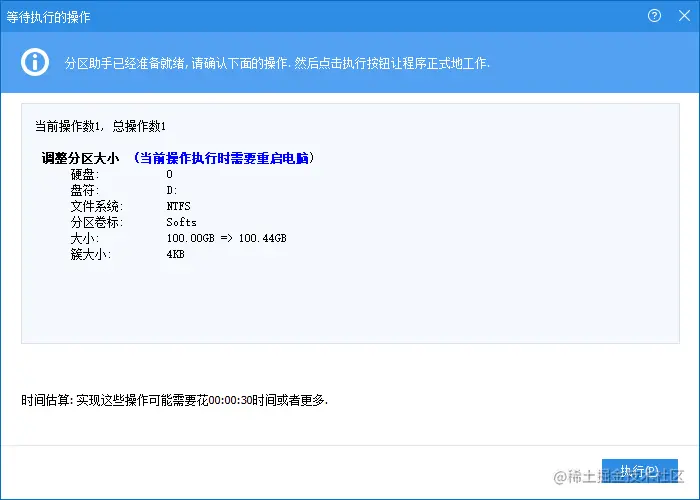Close the pending operations dialog

tap(684, 16)
